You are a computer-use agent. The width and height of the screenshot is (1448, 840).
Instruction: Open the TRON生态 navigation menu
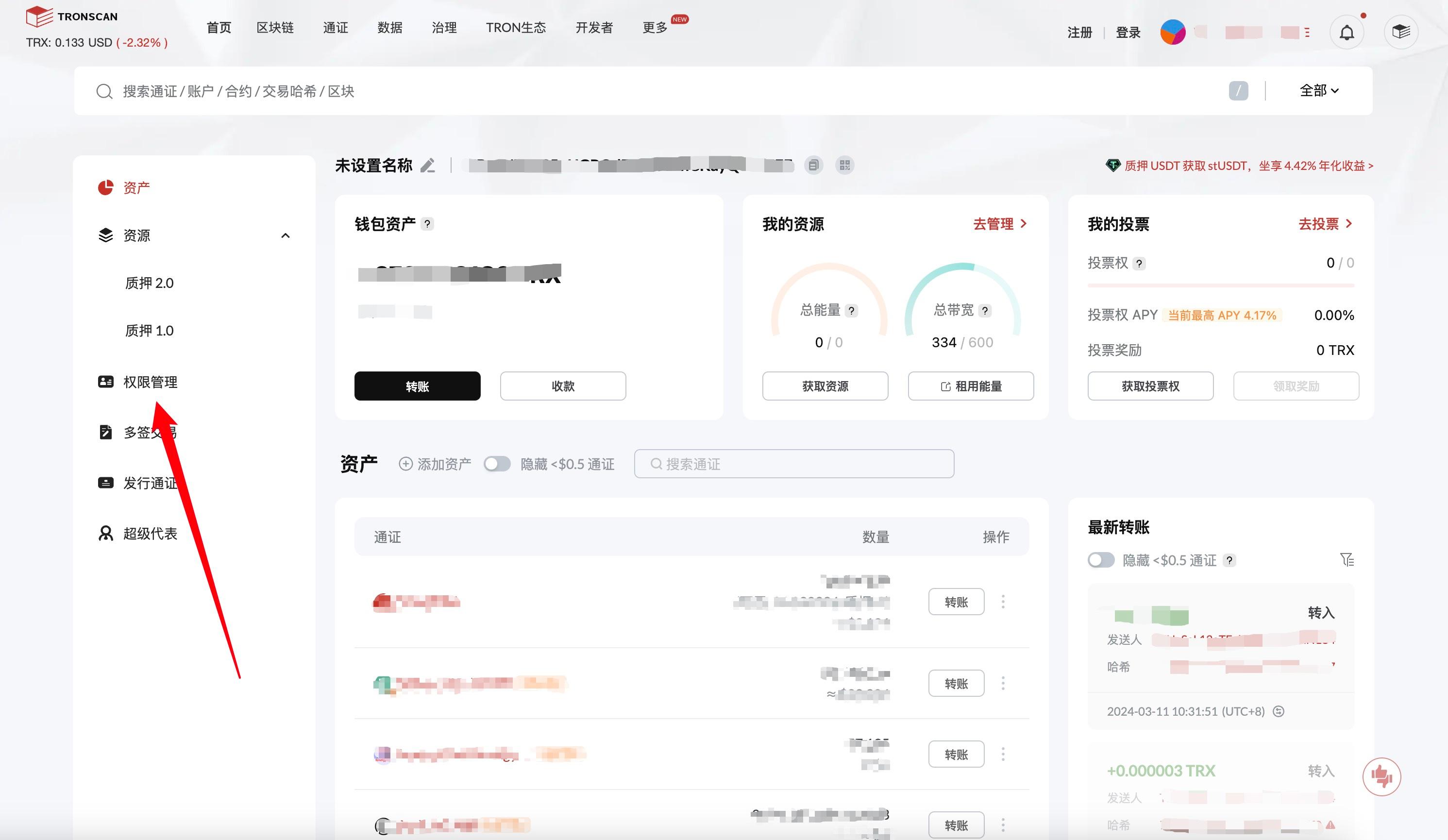click(516, 28)
